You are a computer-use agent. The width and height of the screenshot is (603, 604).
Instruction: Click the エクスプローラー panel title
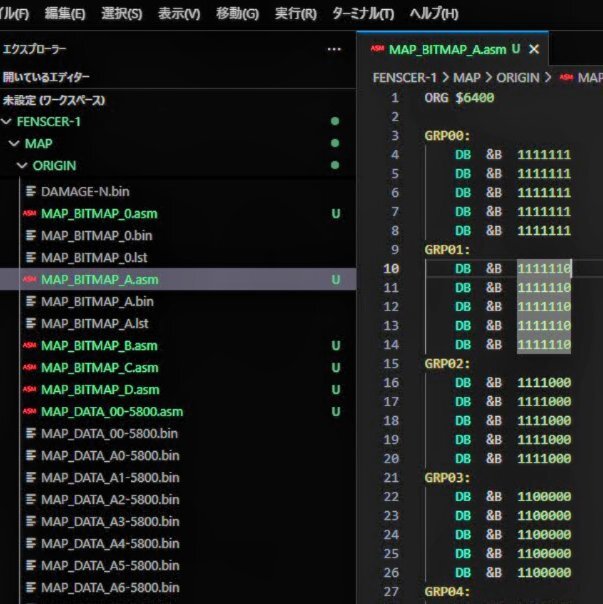(x=34, y=49)
